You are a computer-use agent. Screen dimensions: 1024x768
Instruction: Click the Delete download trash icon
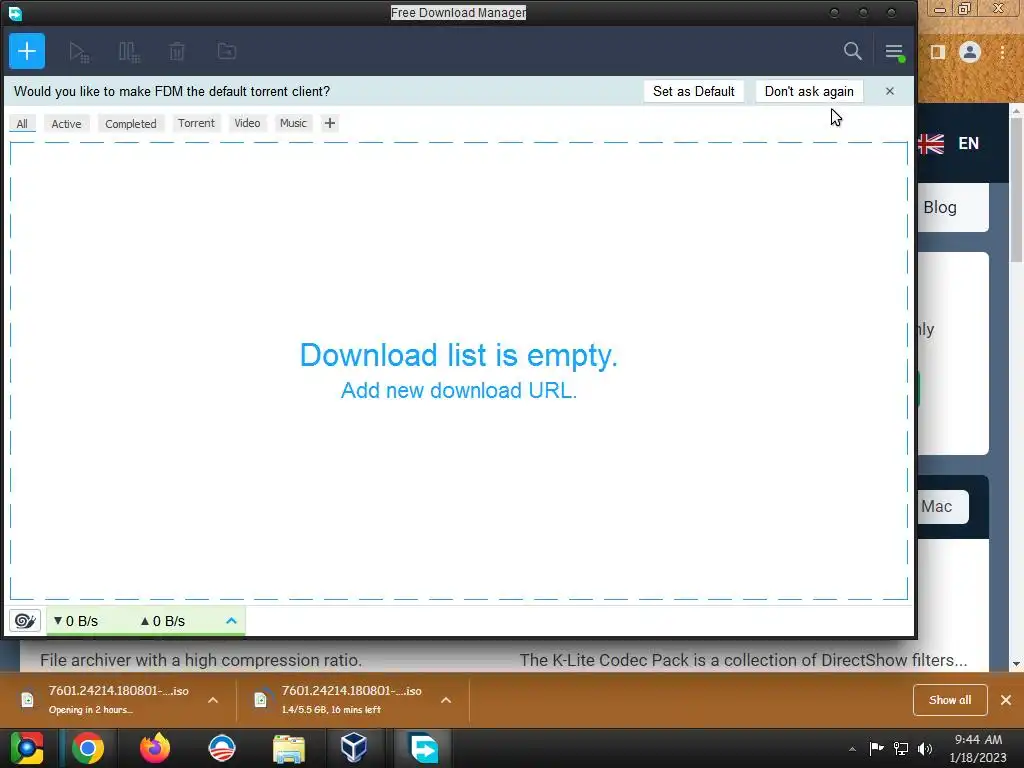coord(177,52)
